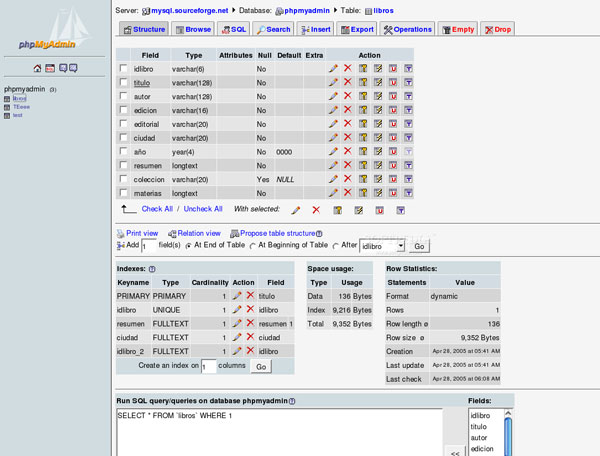The image size is (600, 456).
Task: Open the Relation view link
Action: tap(198, 232)
